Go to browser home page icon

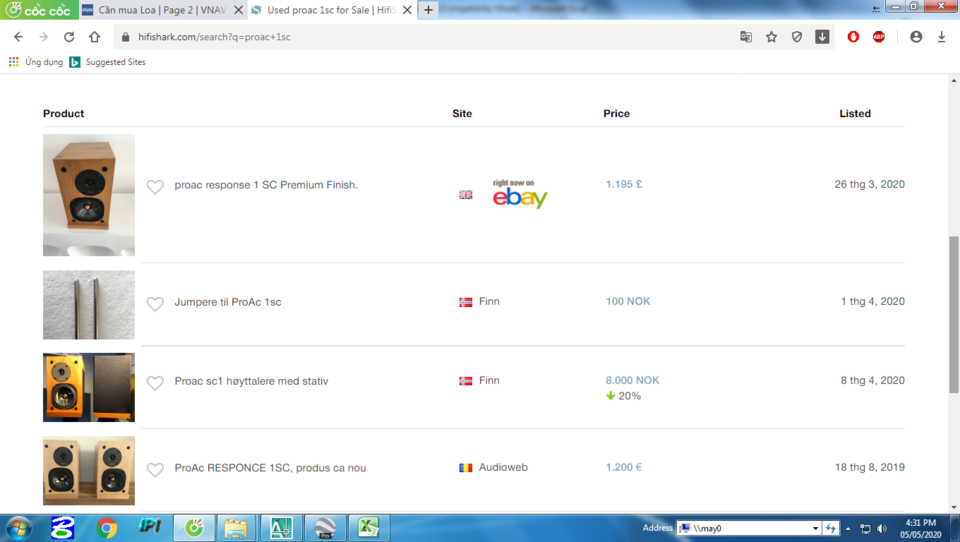[x=94, y=37]
